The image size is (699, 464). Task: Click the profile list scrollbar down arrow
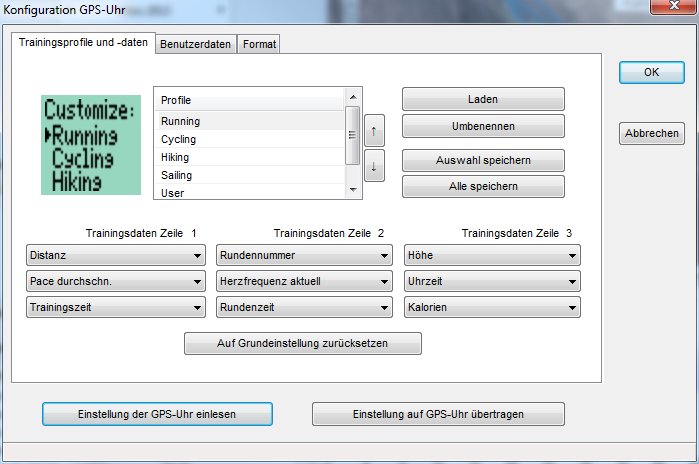pyautogui.click(x=352, y=189)
